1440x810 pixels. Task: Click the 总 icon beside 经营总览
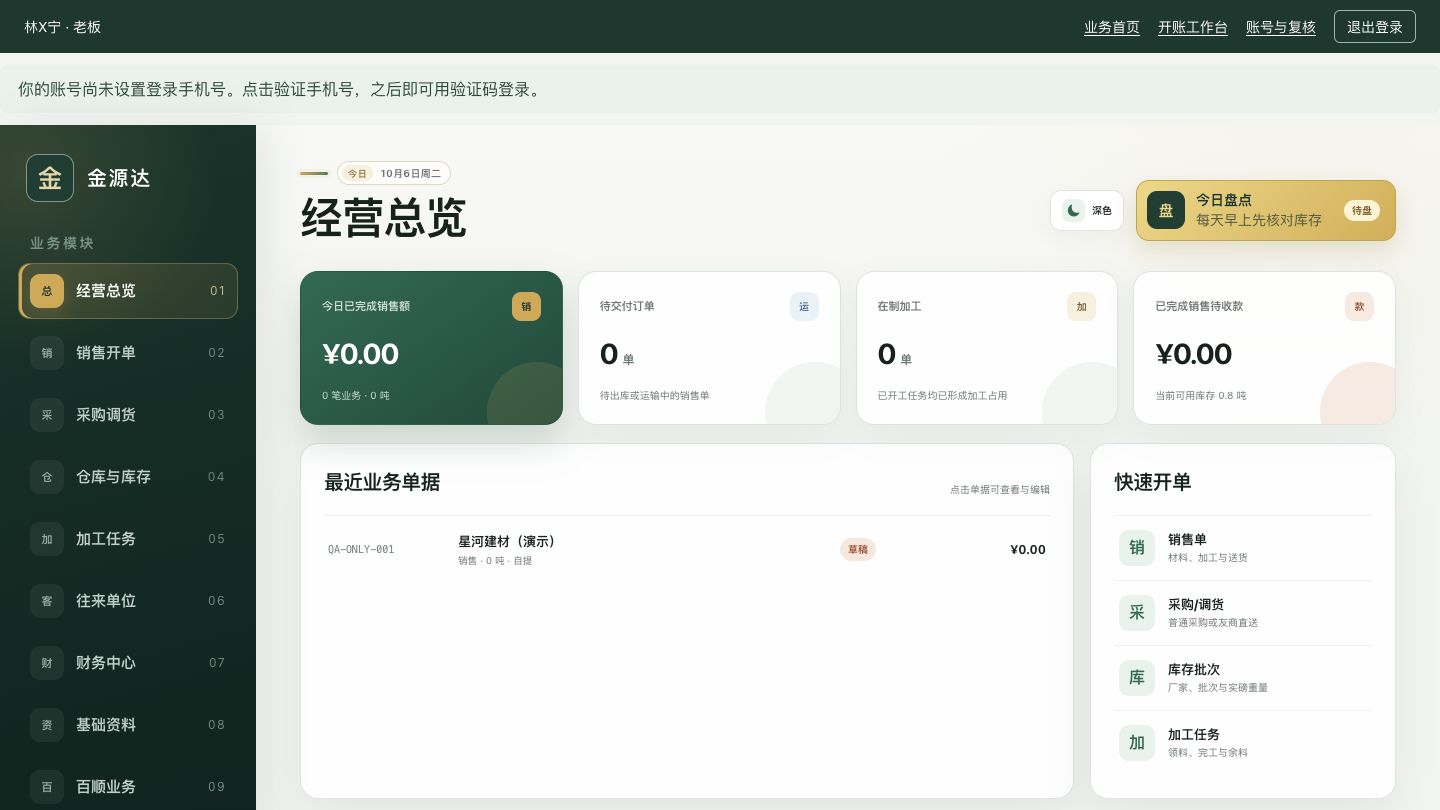point(47,291)
